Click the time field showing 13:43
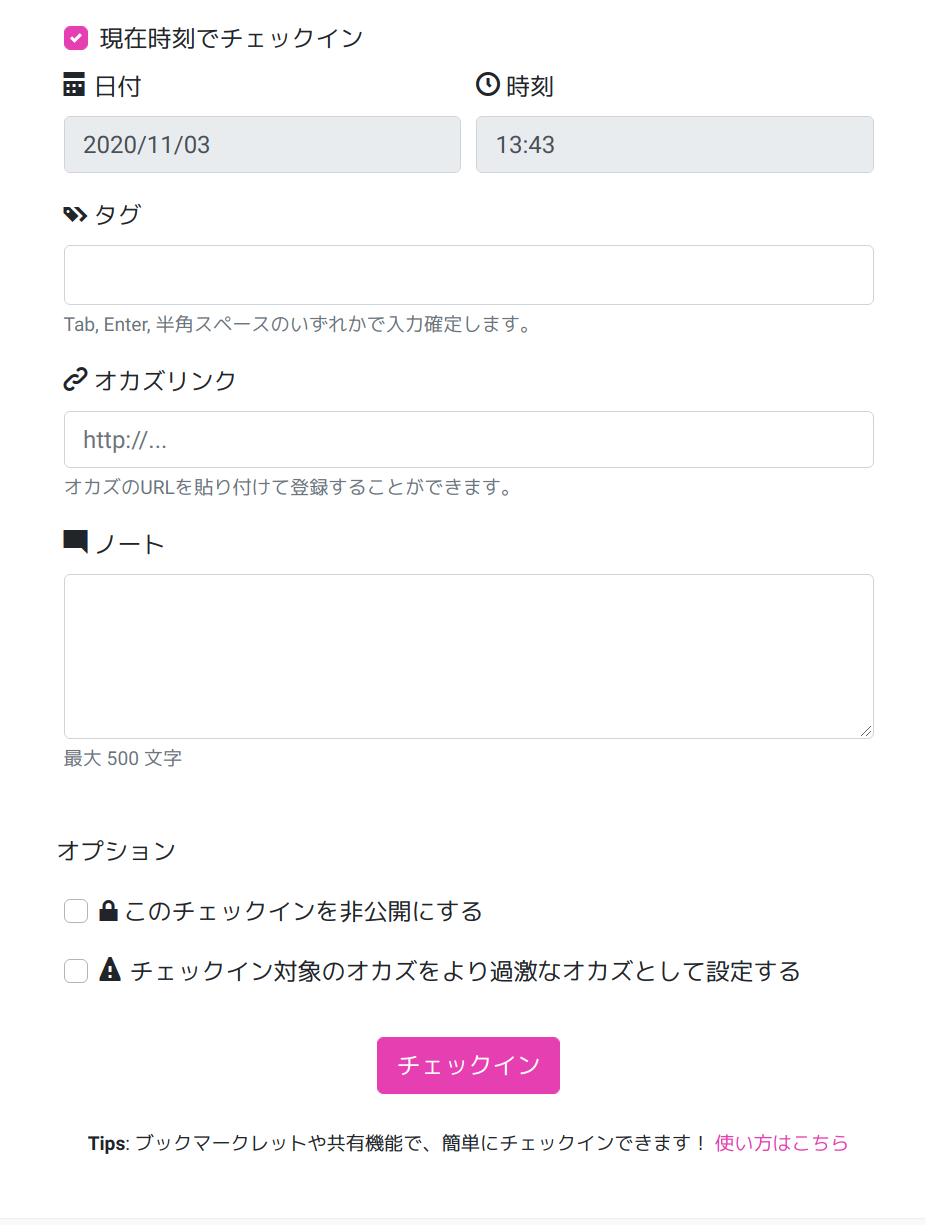 pyautogui.click(x=674, y=145)
